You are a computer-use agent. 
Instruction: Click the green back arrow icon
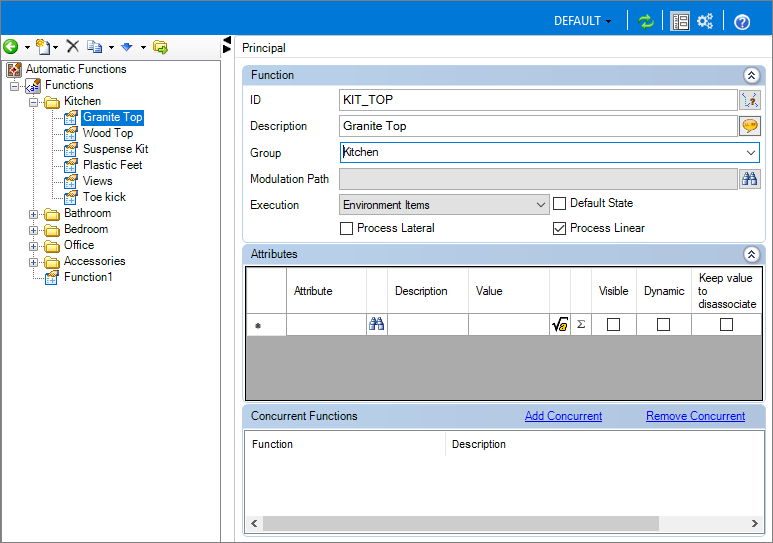point(10,47)
